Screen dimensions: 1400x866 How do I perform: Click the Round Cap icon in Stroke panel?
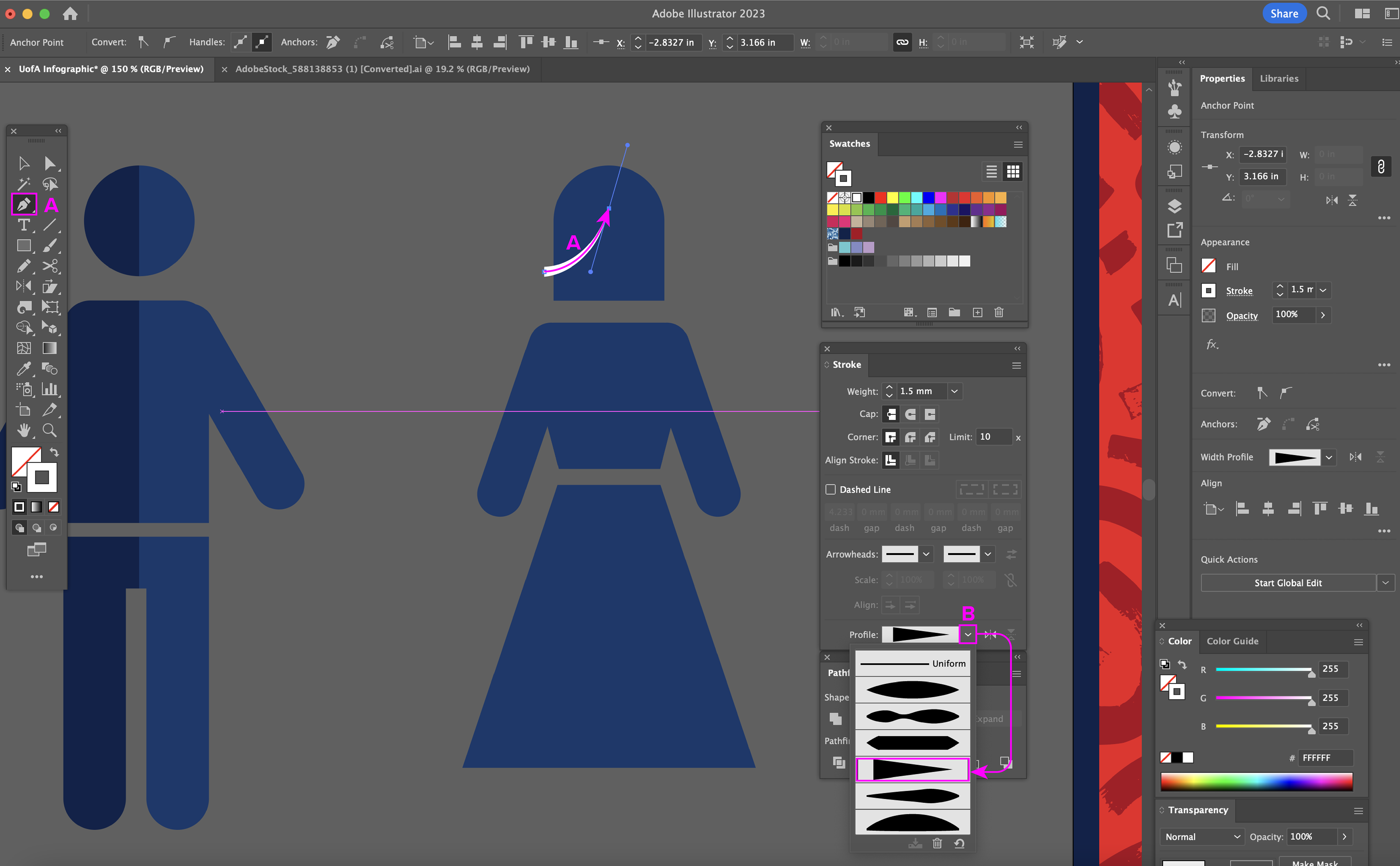[x=910, y=414]
